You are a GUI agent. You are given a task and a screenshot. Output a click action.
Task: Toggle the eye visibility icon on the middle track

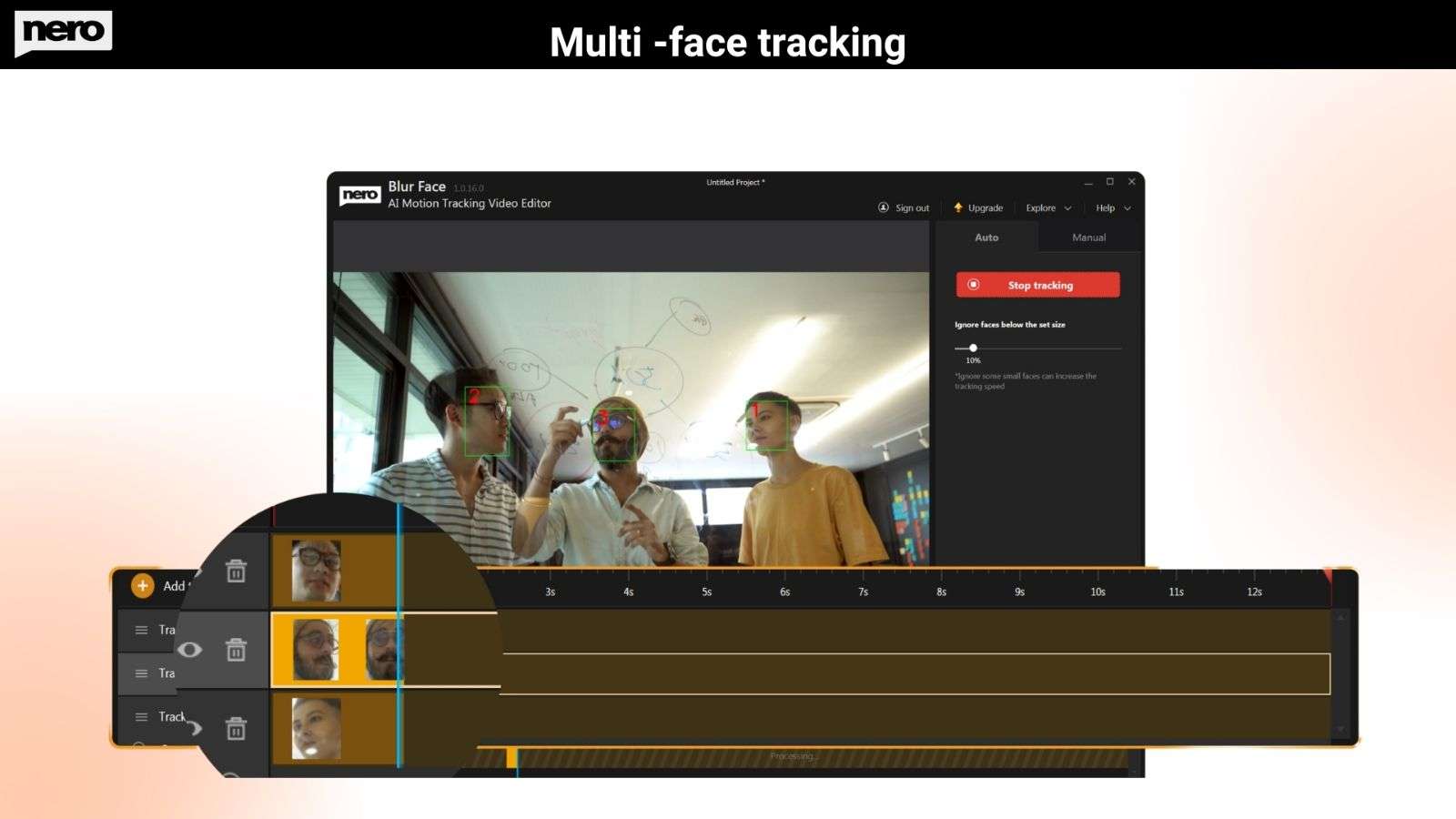[190, 647]
